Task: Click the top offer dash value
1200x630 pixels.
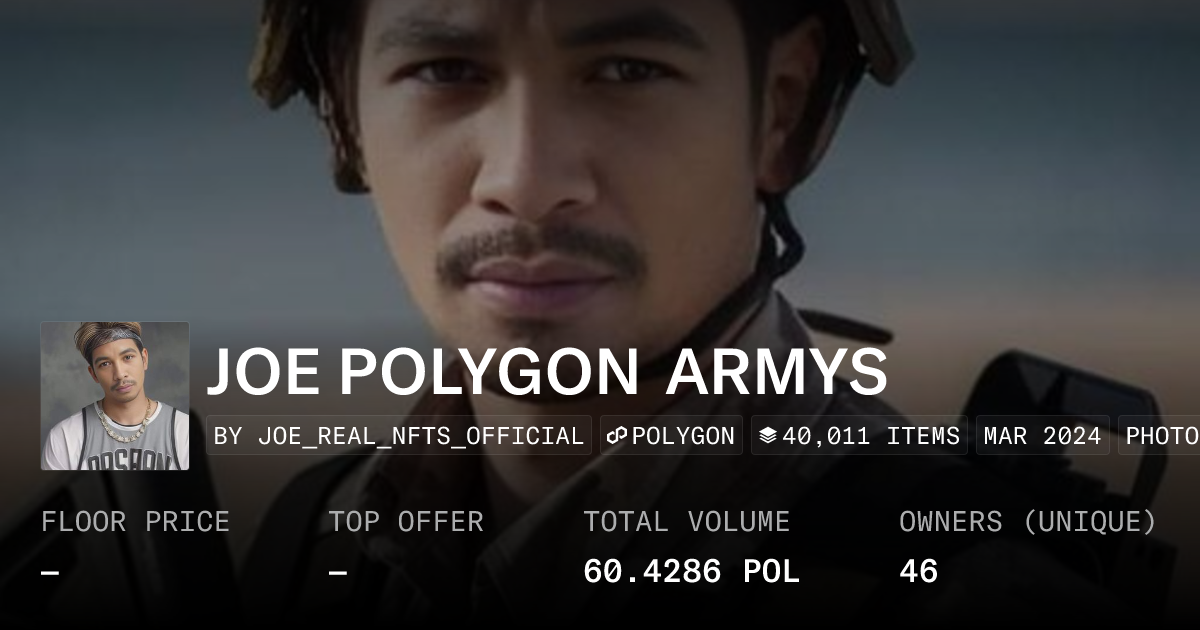Action: (x=338, y=572)
